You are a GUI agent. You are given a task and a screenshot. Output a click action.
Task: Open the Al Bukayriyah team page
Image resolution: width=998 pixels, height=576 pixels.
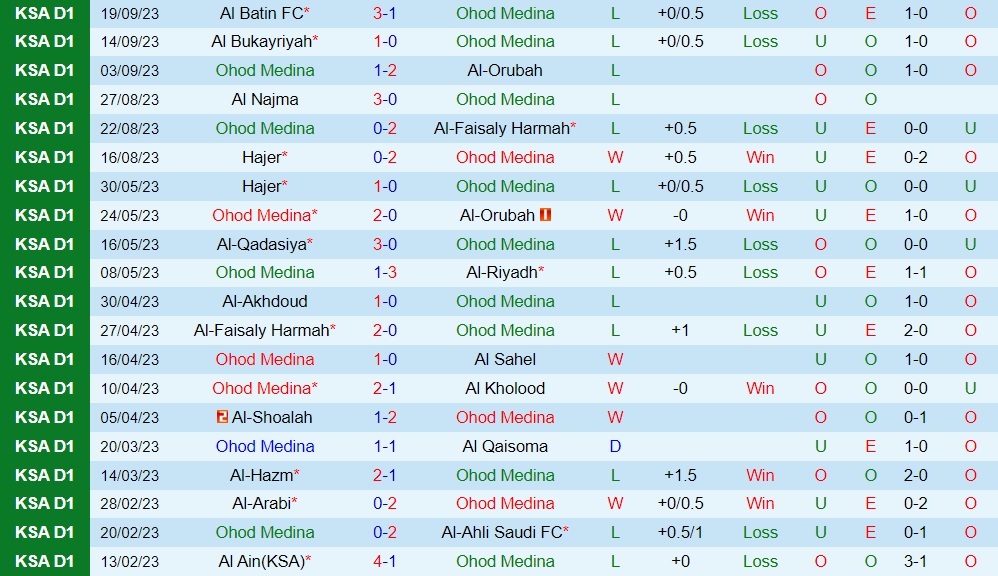[x=261, y=42]
